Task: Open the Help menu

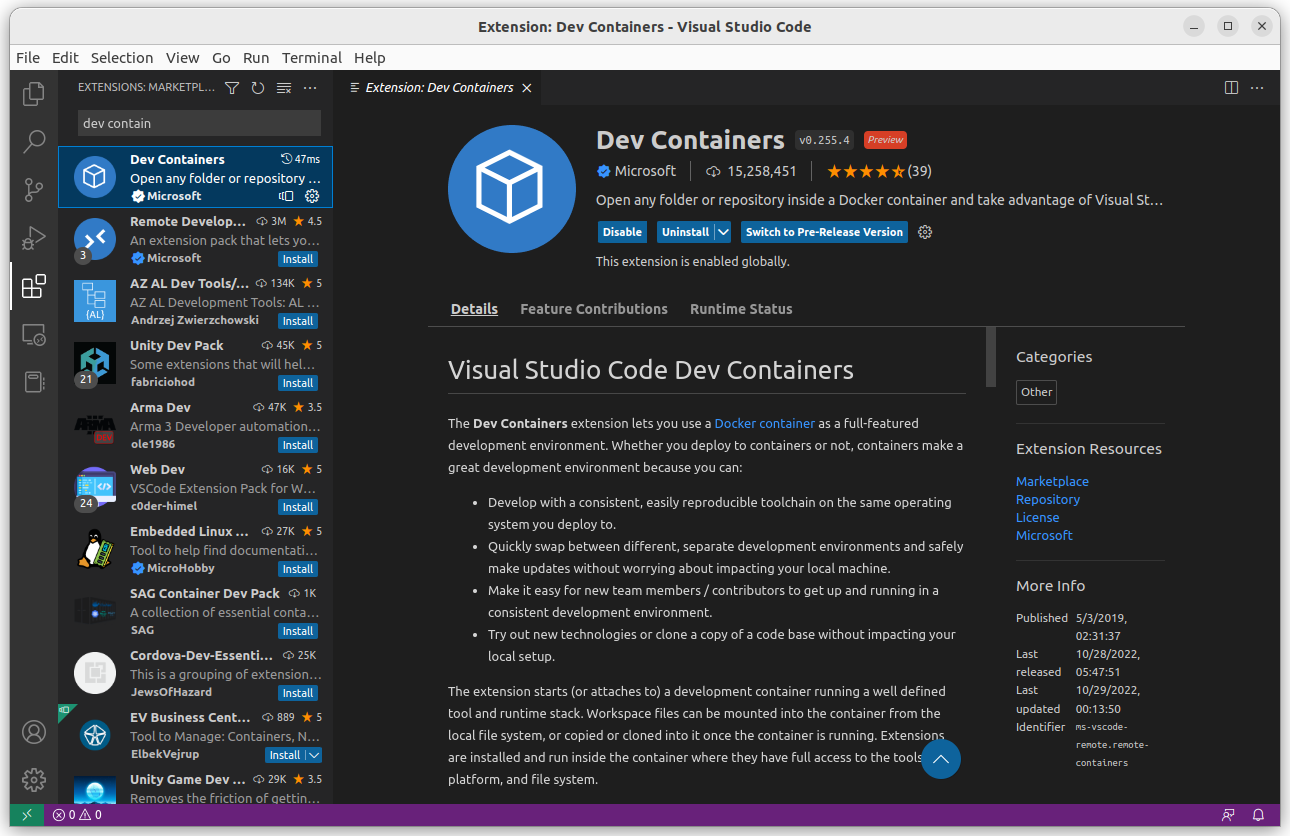Action: point(370,58)
